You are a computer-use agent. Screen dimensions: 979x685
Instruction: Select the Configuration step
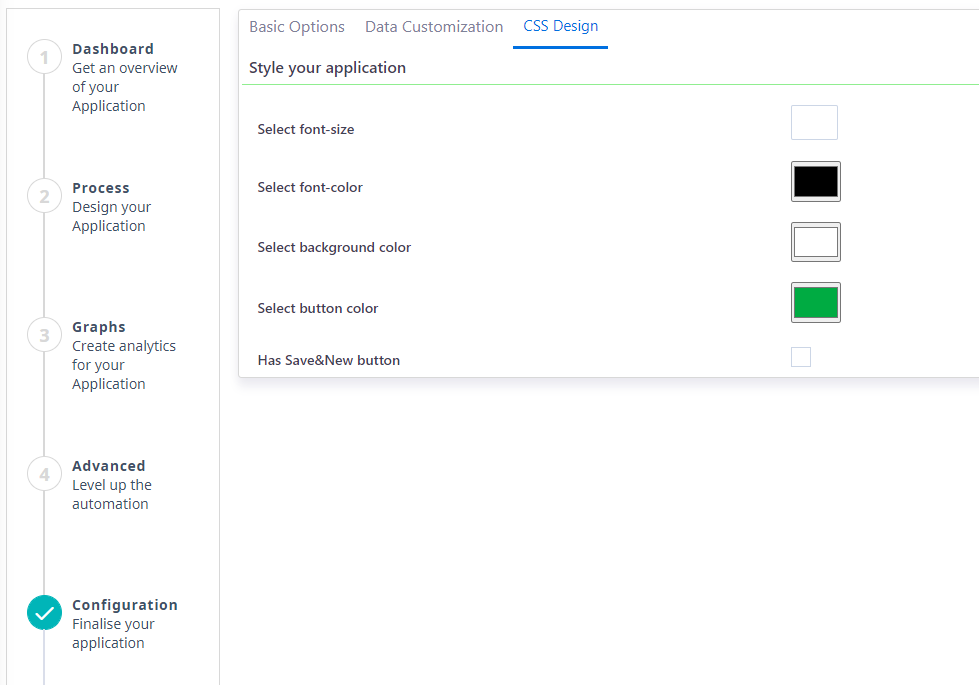pos(125,604)
